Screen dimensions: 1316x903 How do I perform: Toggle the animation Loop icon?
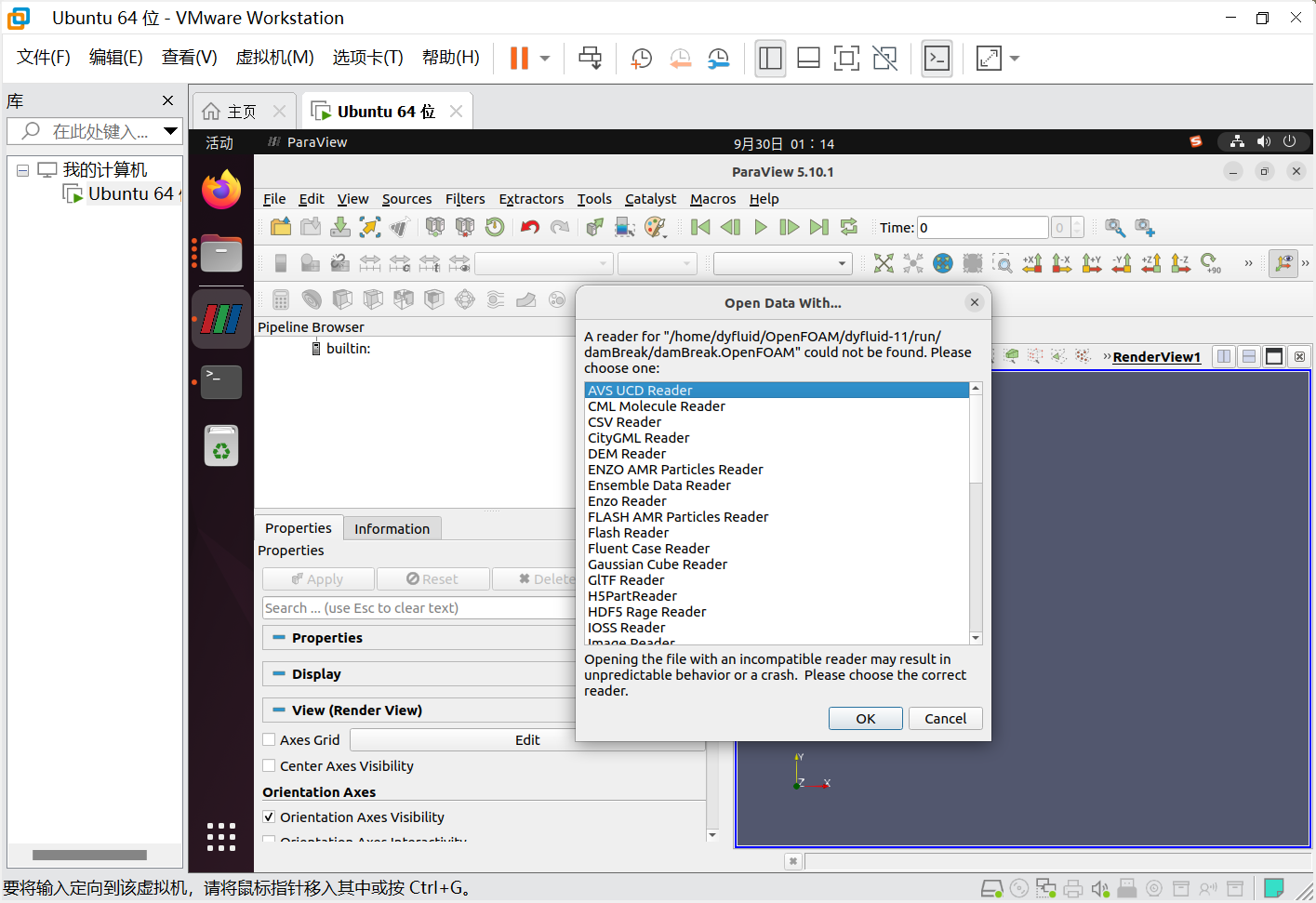(849, 227)
